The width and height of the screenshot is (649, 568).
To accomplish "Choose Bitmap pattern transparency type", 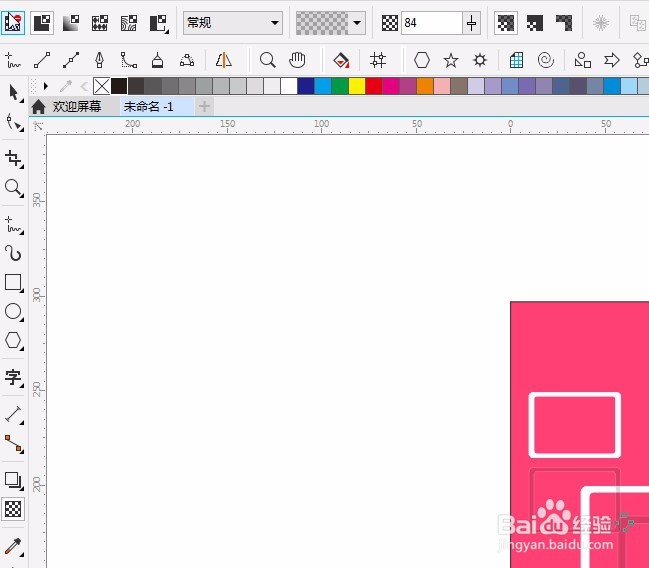I will (129, 23).
